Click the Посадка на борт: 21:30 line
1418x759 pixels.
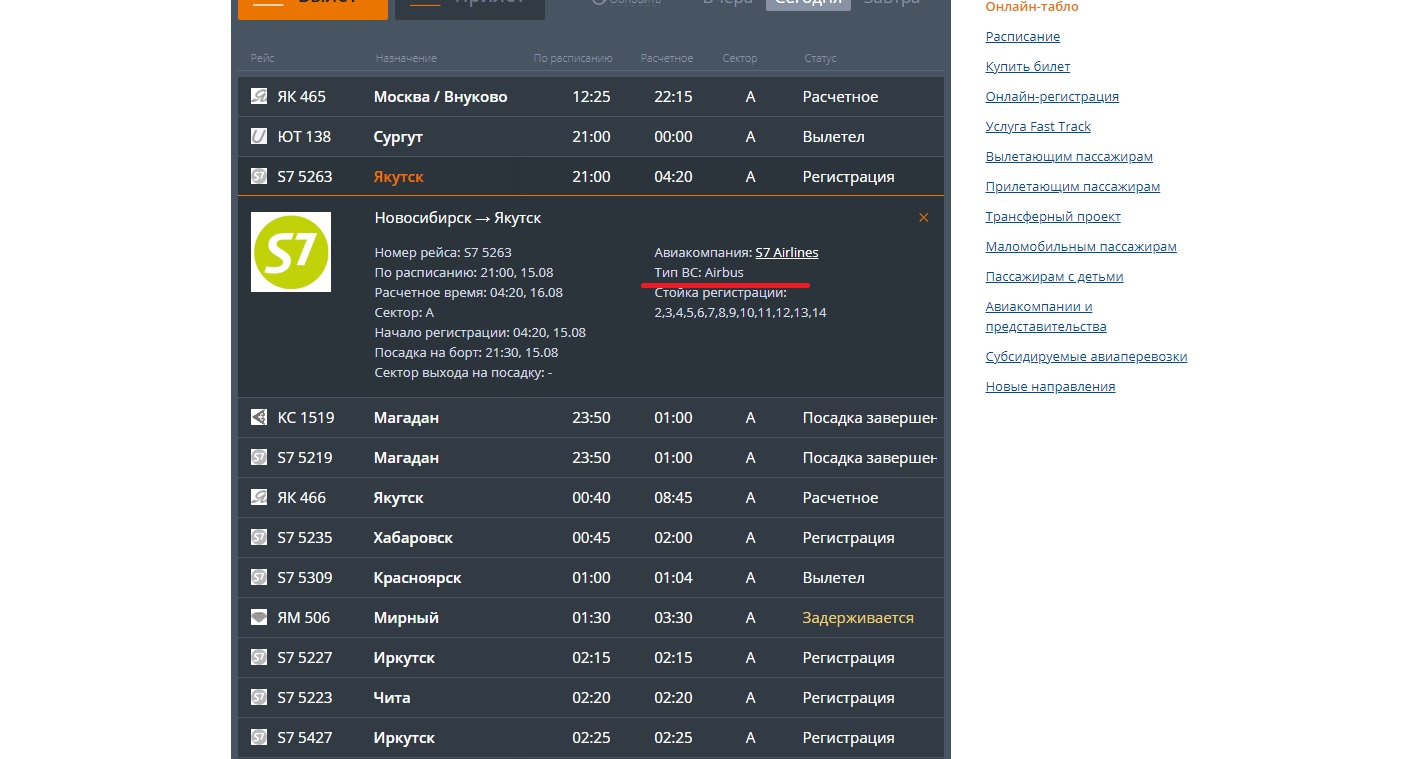click(x=466, y=353)
